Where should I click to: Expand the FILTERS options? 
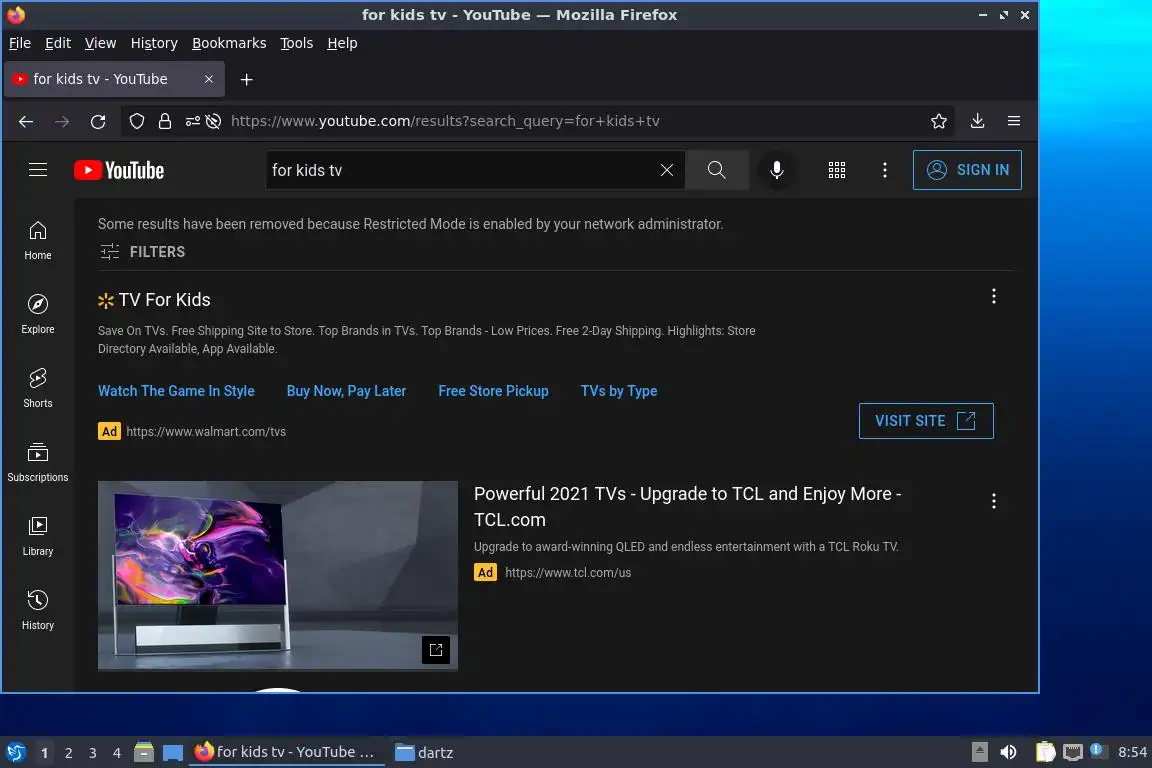(142, 252)
